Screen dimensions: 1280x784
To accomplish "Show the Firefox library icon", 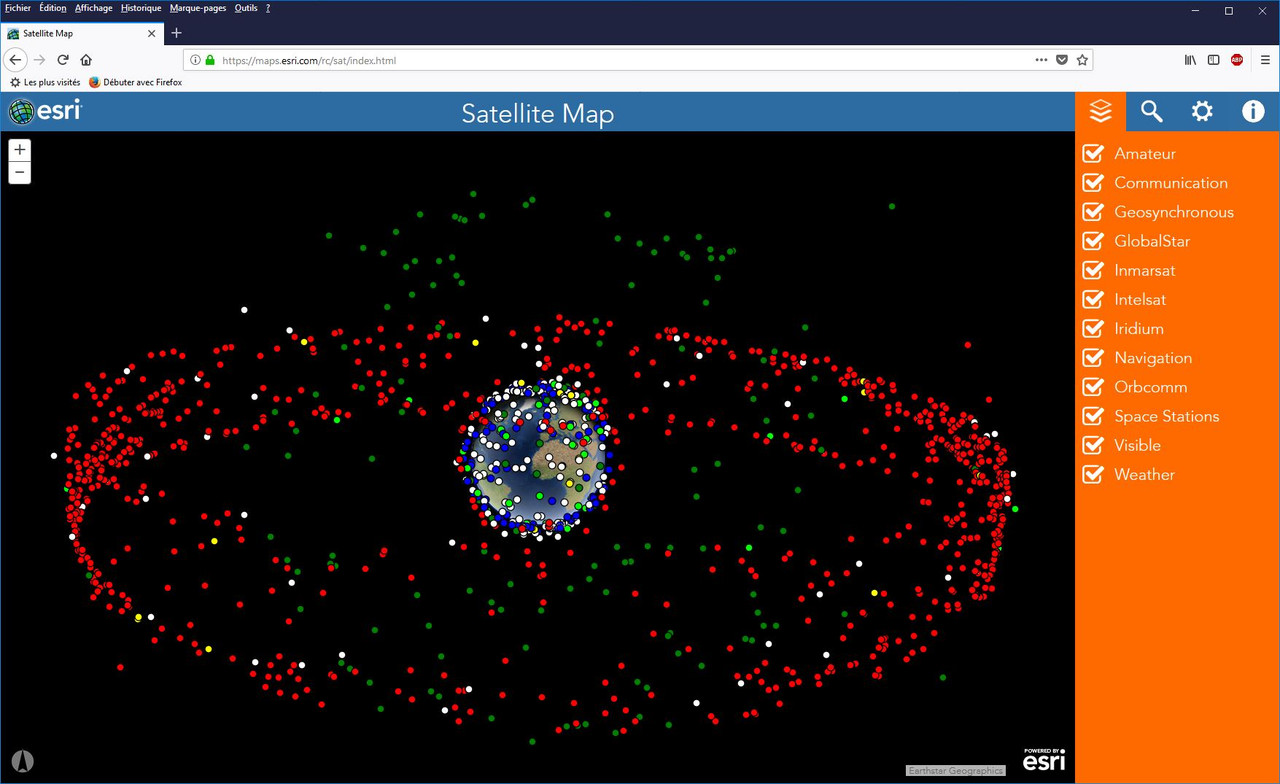I will point(1190,60).
